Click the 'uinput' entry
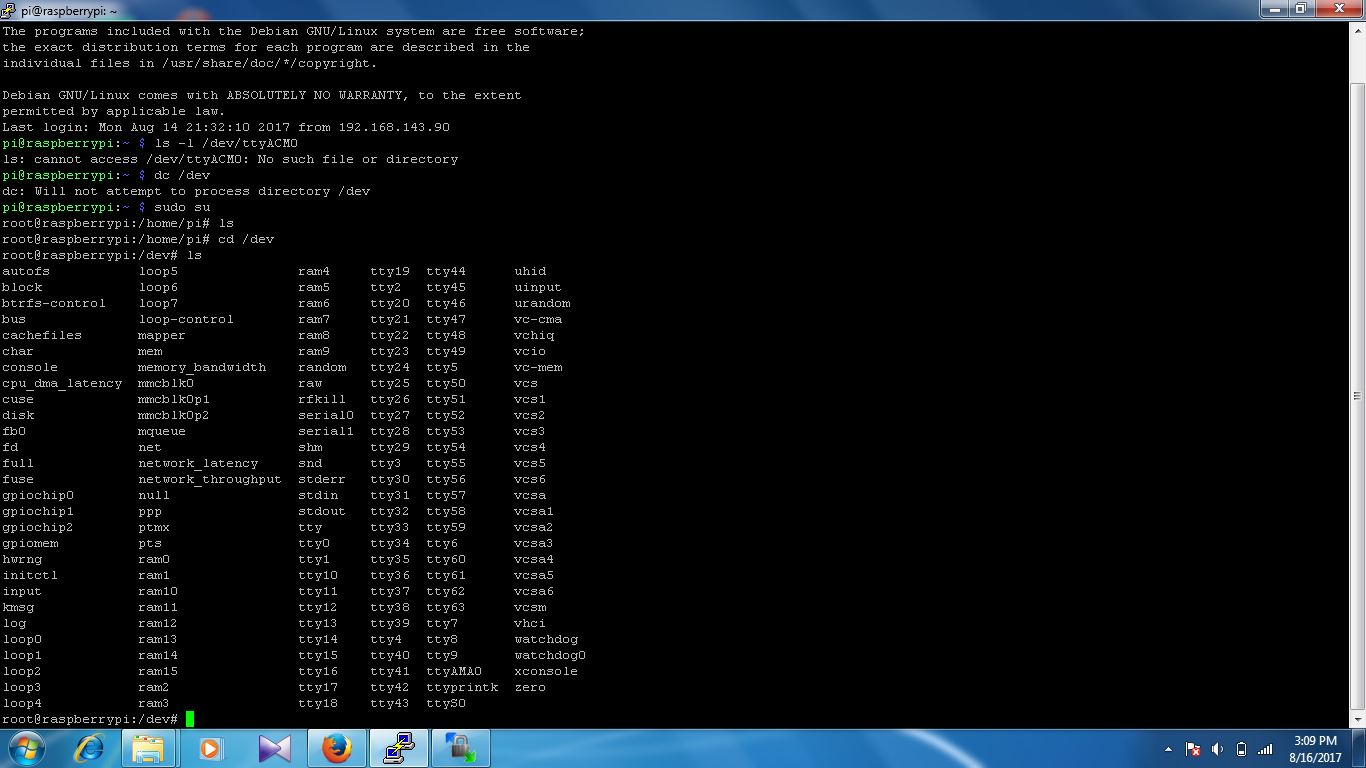This screenshot has height=768, width=1366. [x=538, y=287]
